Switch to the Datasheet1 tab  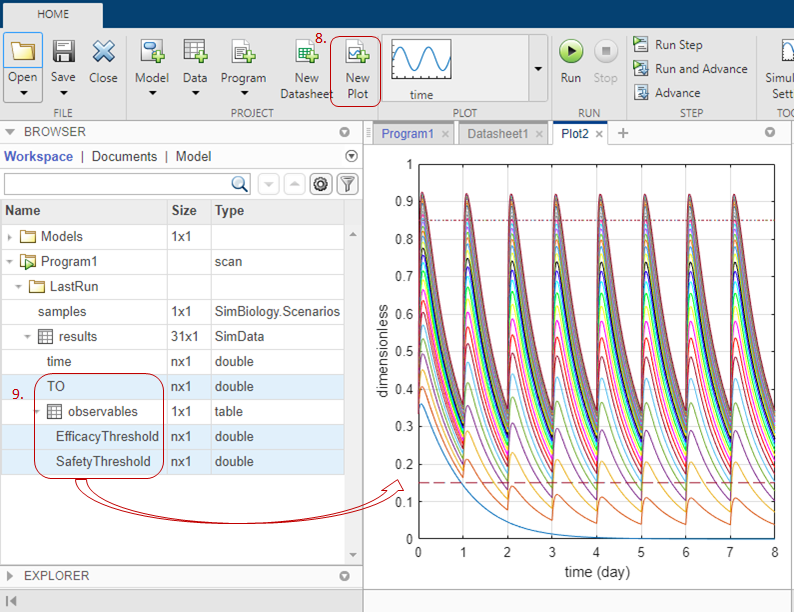coord(497,133)
